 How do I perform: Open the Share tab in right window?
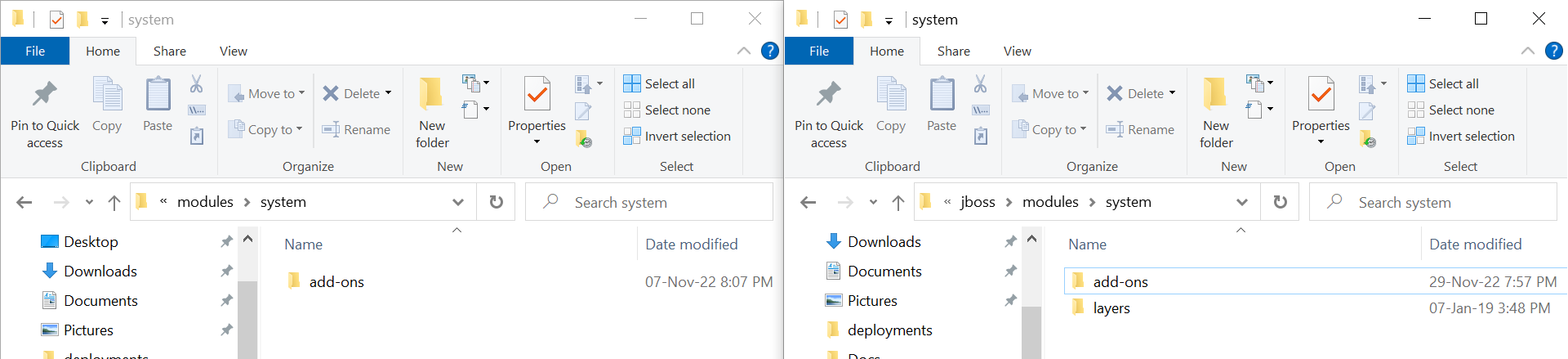coord(953,51)
